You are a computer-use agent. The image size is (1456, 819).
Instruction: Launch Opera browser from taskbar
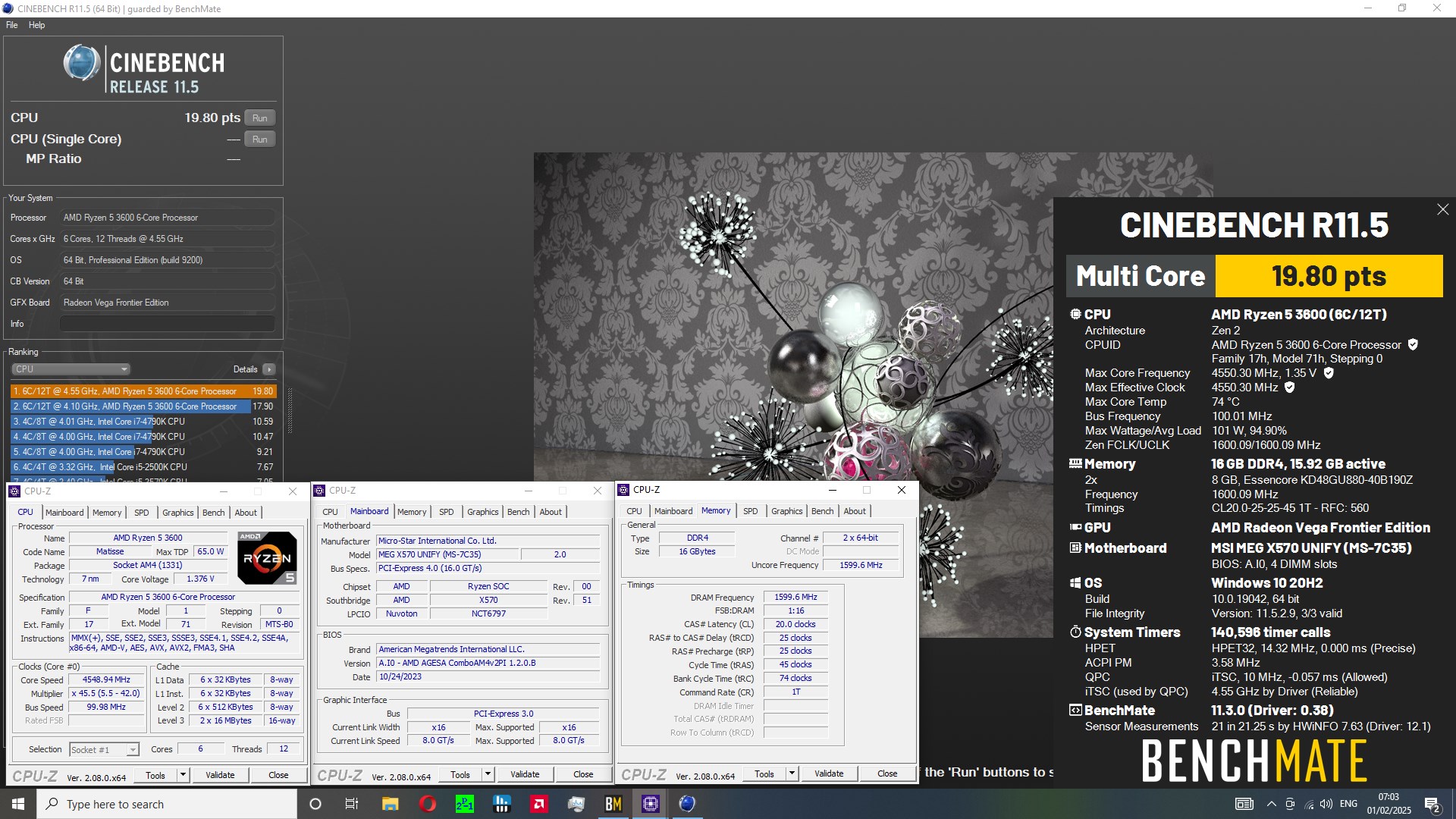pos(427,804)
